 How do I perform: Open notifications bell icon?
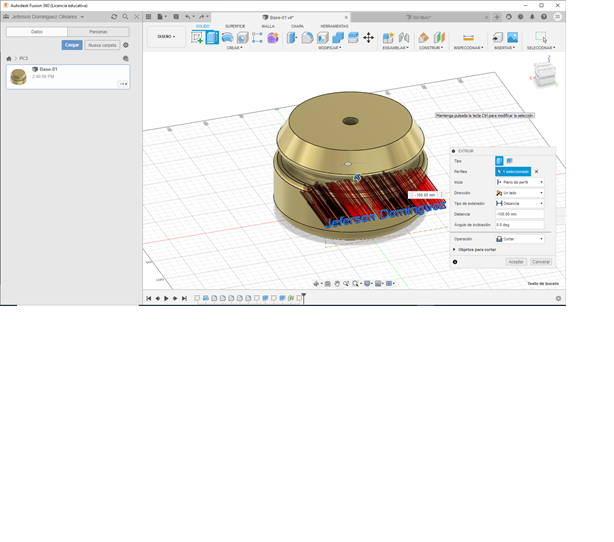(532, 16)
